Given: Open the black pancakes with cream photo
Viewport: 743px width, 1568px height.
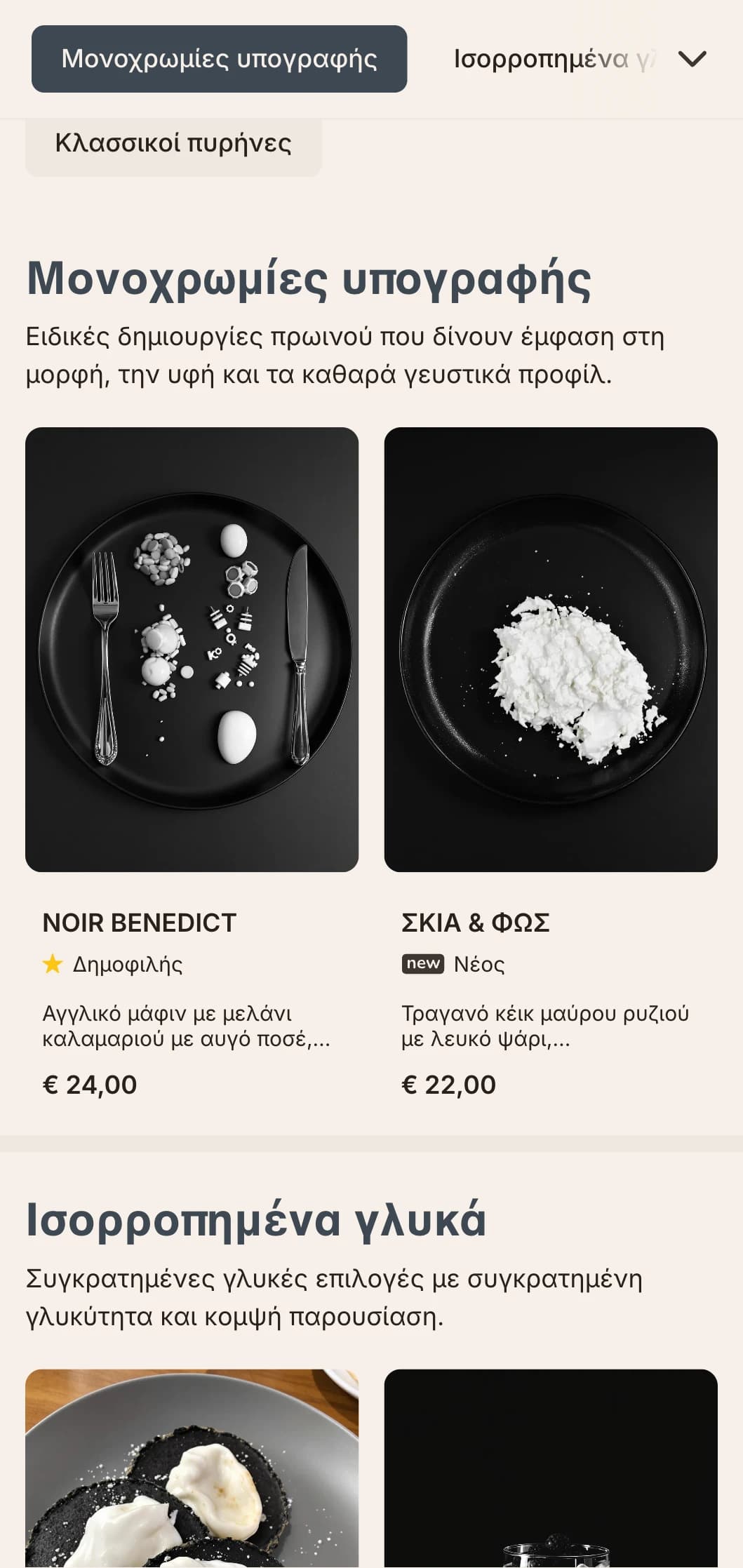Looking at the screenshot, I should 192,1468.
